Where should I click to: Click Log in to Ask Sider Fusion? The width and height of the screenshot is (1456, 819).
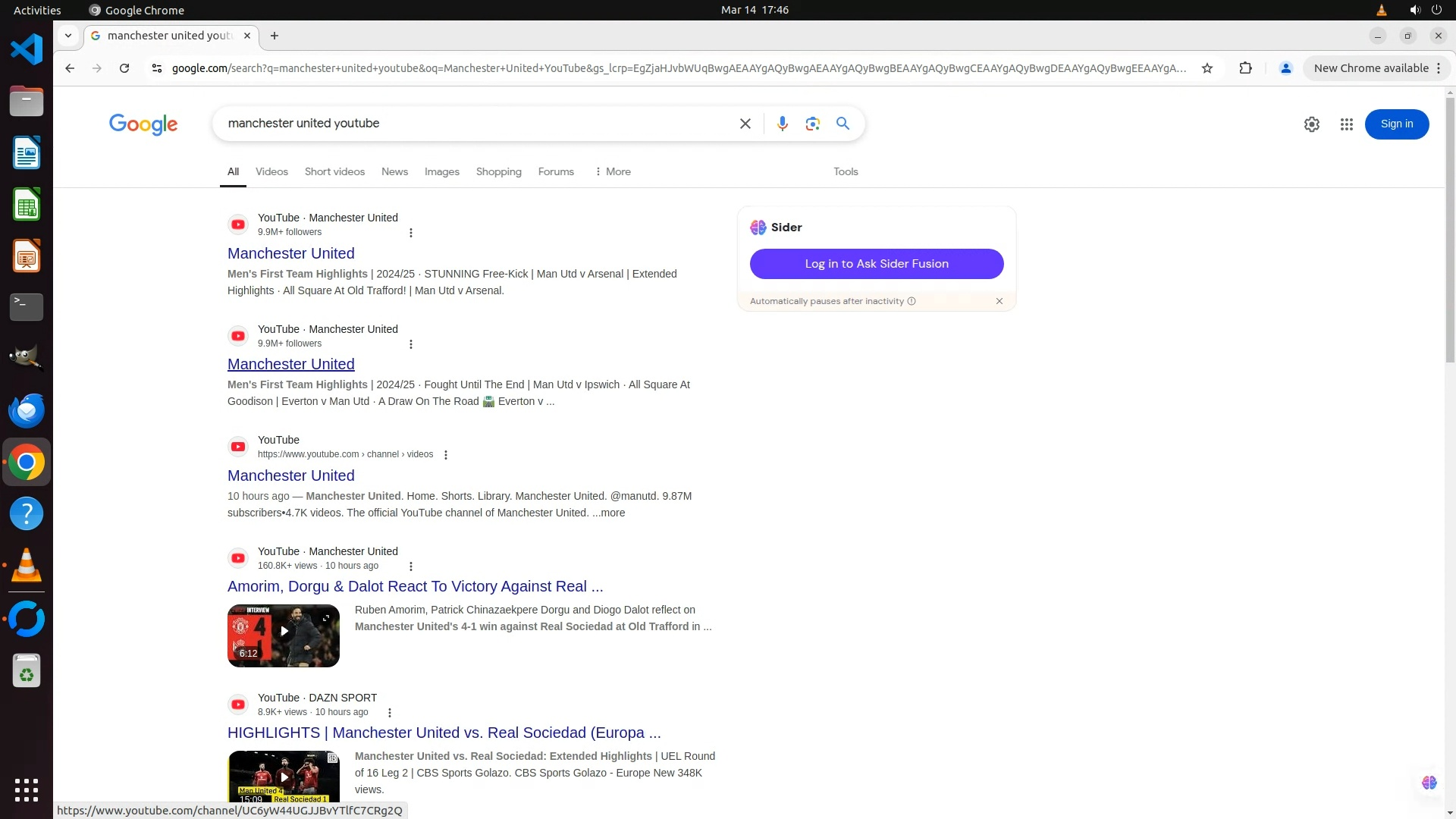[876, 264]
